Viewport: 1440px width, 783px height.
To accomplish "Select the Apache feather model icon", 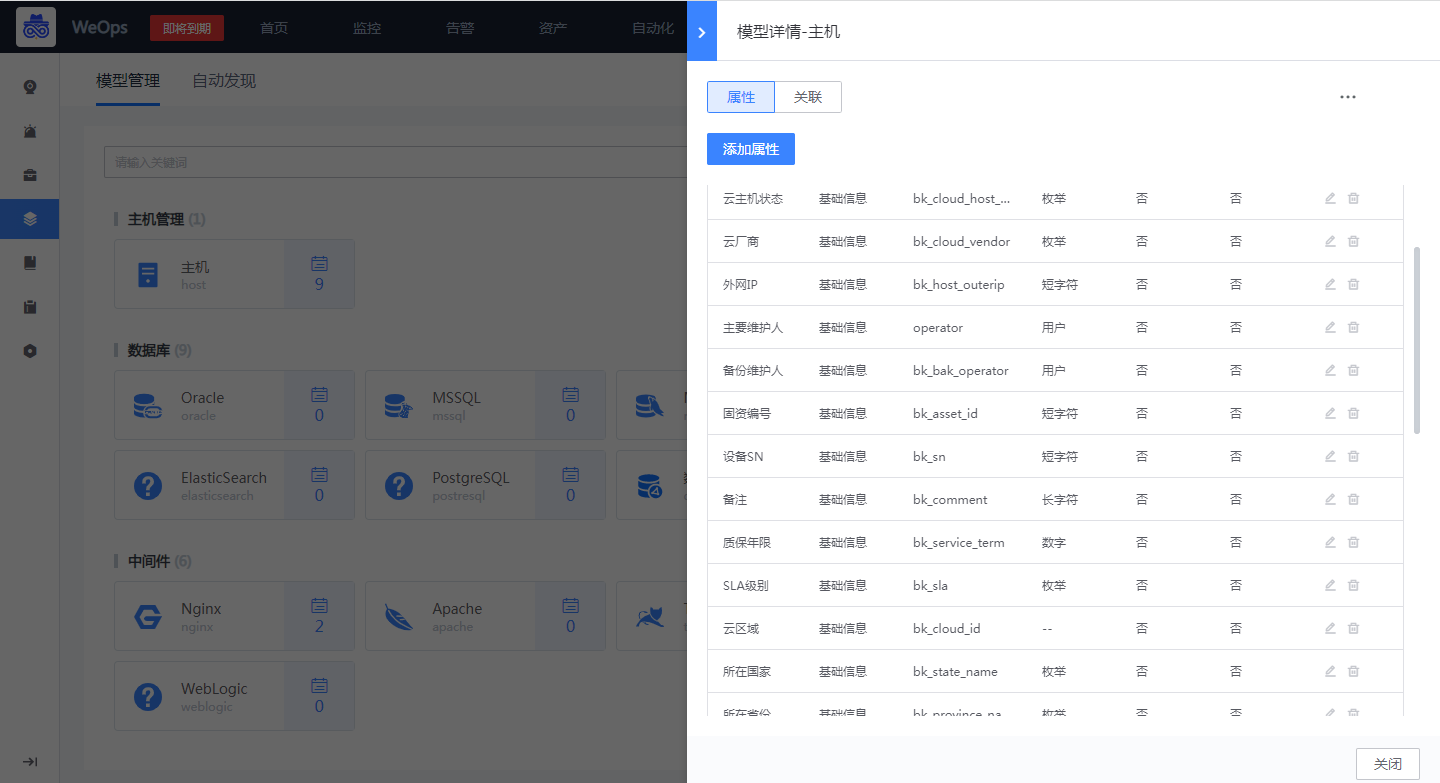I will 399,616.
